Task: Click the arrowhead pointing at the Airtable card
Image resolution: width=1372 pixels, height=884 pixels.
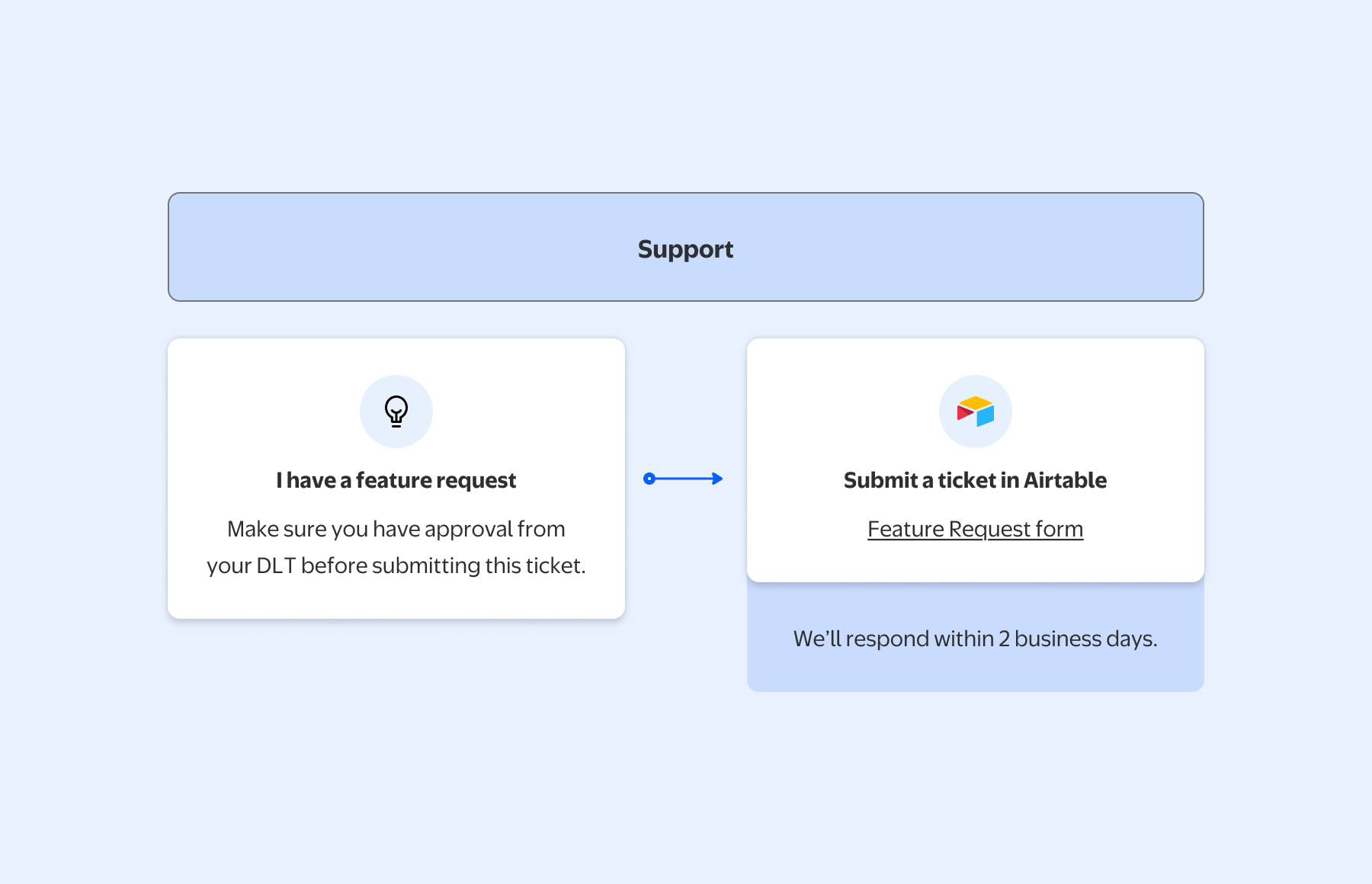Action: 715,479
